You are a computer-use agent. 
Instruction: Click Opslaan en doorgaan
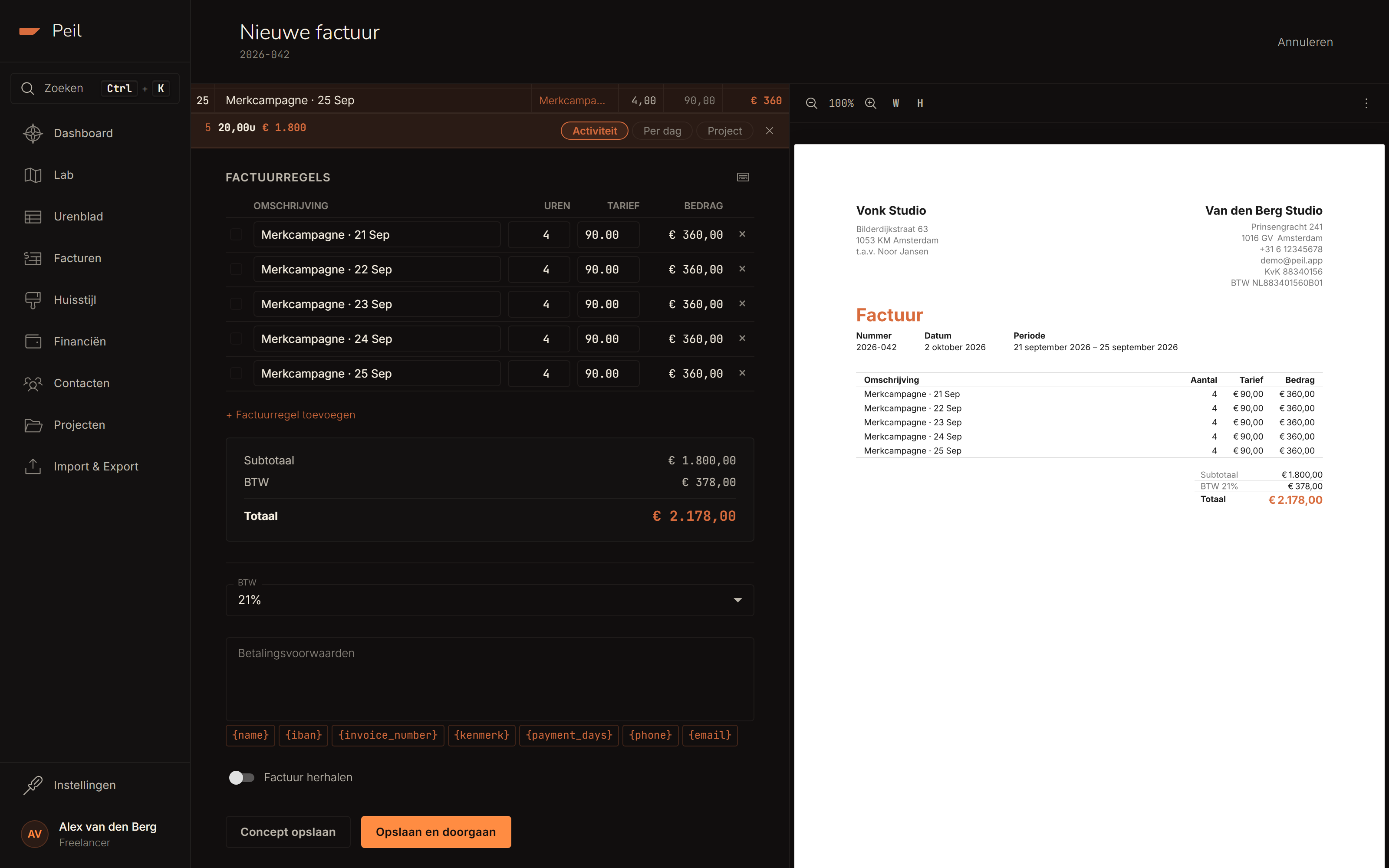[436, 832]
